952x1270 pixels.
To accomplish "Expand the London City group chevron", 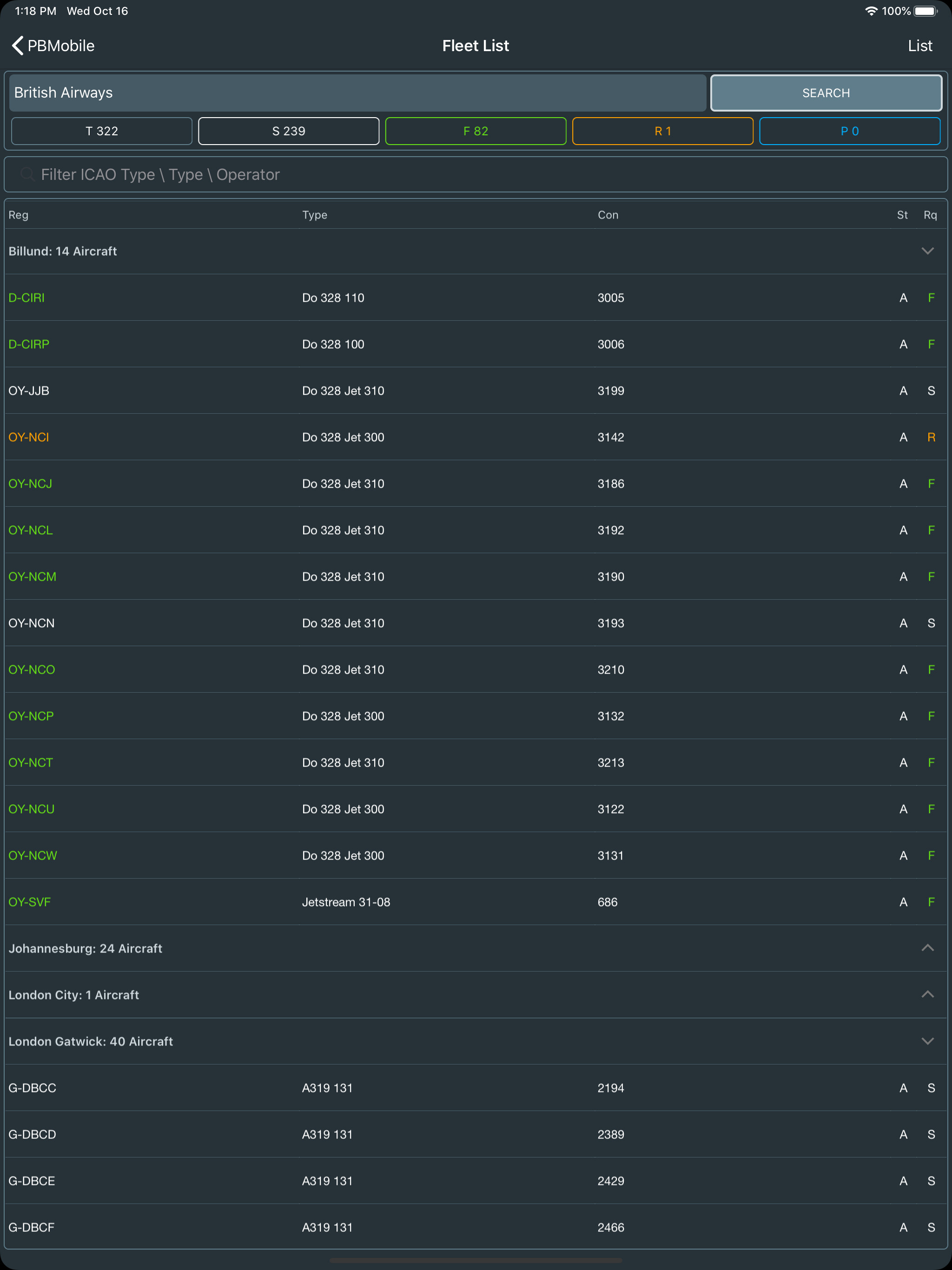I will [927, 994].
